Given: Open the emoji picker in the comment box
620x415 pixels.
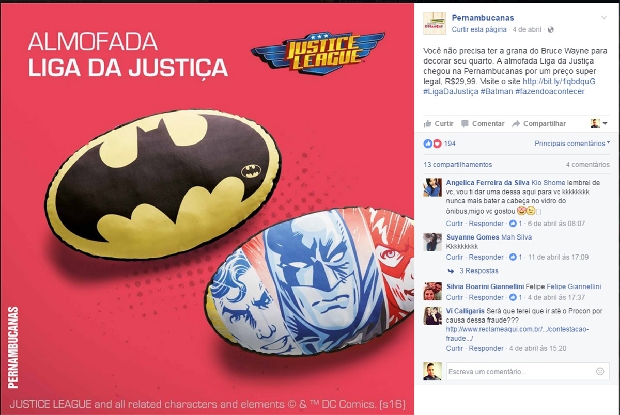Looking at the screenshot, I should 600,371.
